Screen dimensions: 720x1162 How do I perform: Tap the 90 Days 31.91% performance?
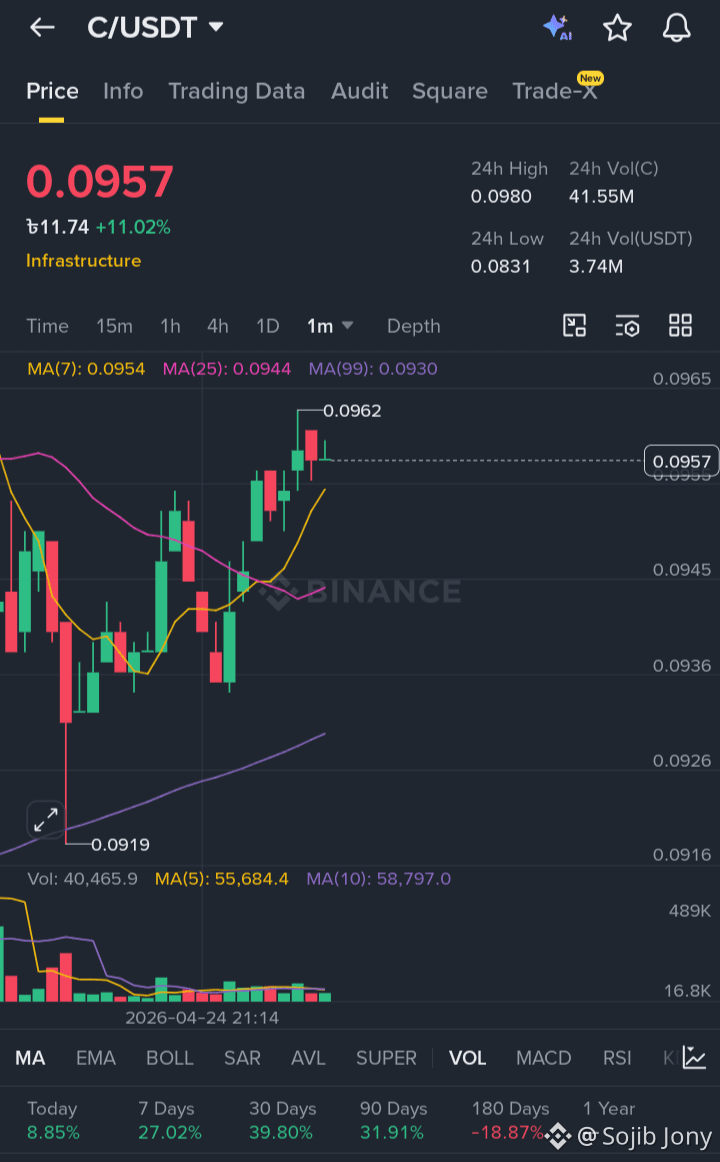pyautogui.click(x=393, y=1120)
